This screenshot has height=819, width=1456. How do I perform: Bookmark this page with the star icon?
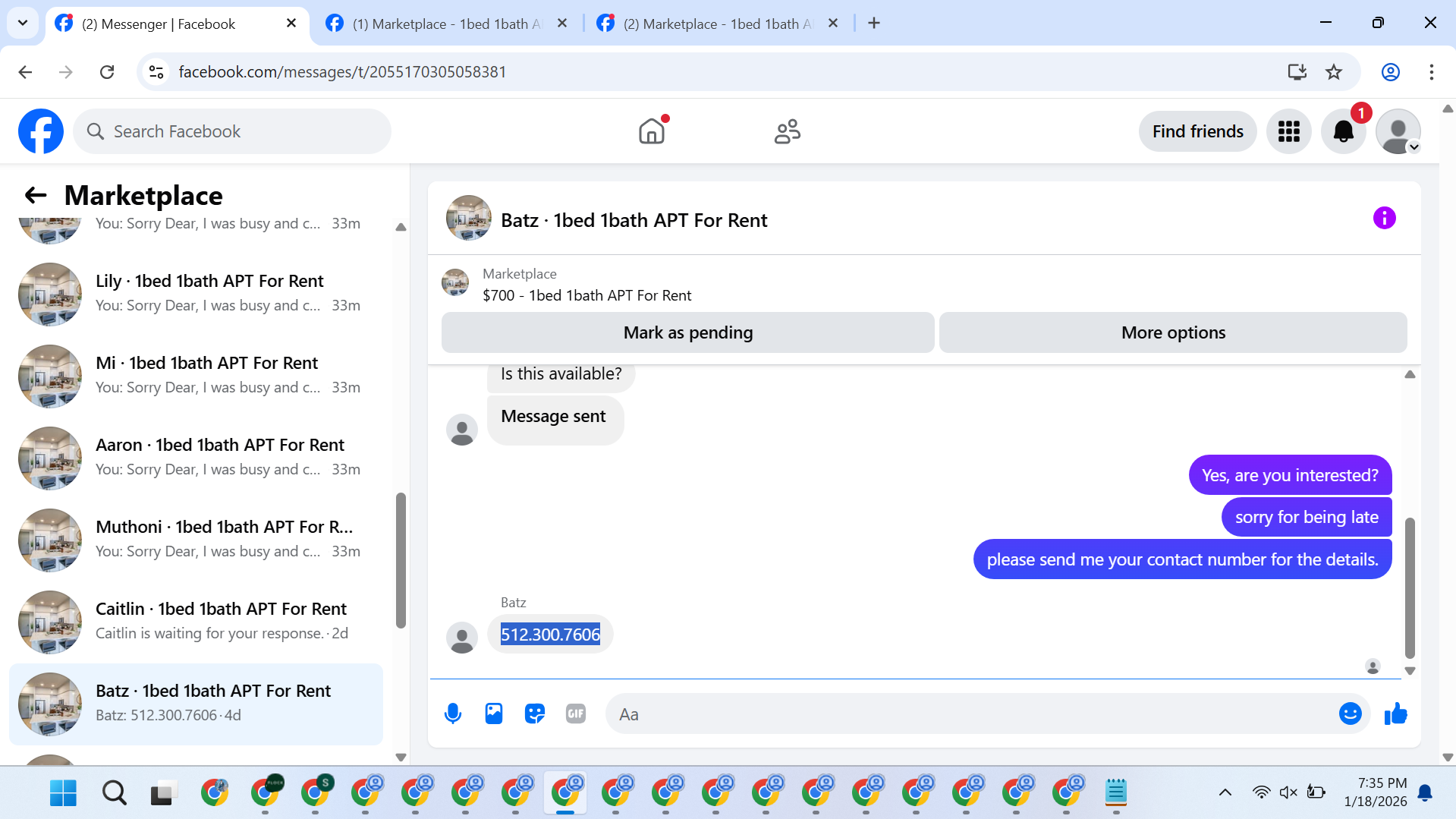pos(1334,72)
